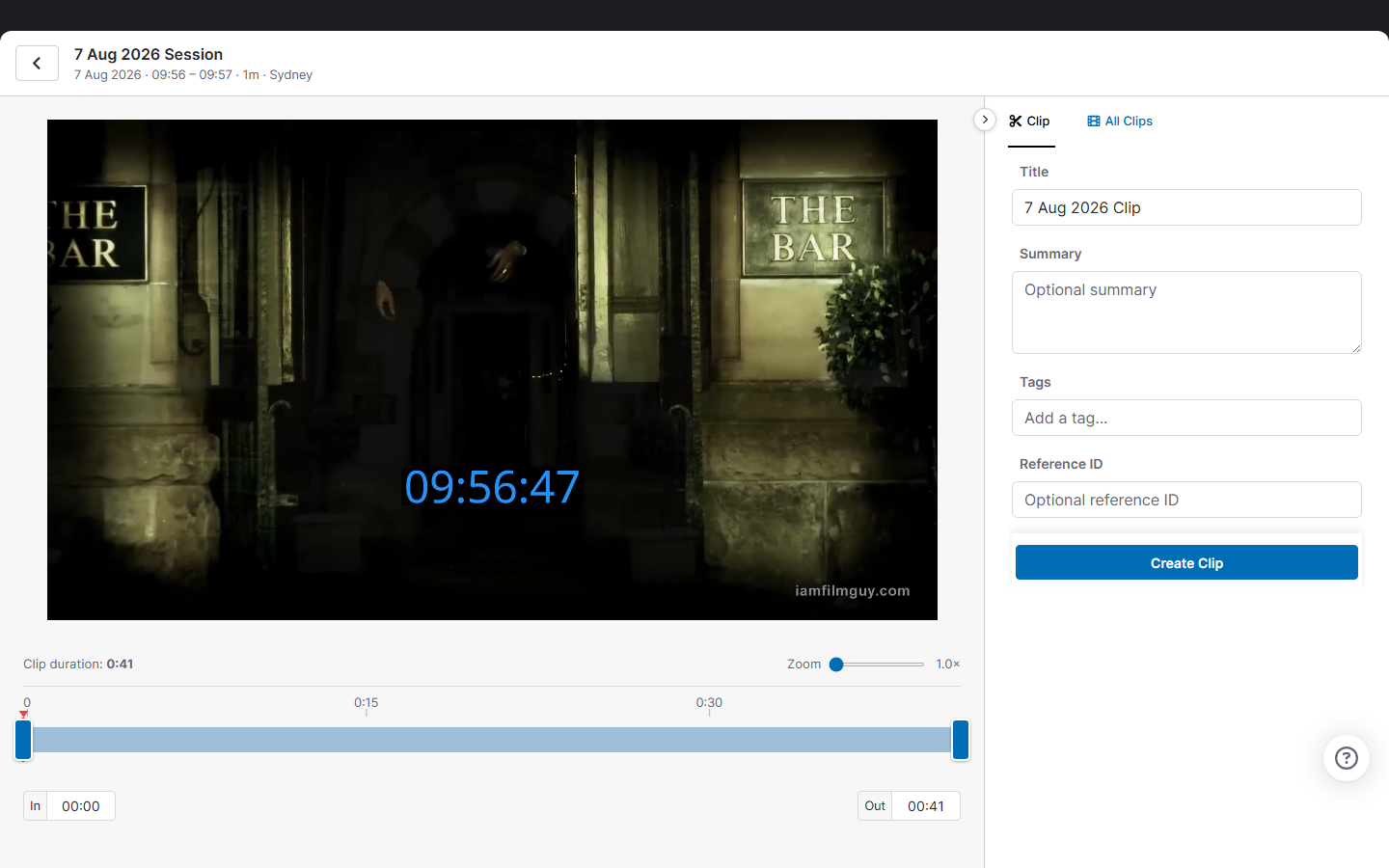Click the Clip duration 0:41 text

pyautogui.click(x=78, y=665)
